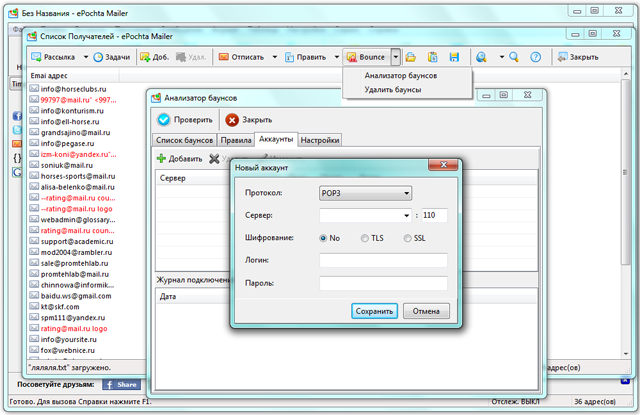The image size is (640, 415).
Task: Click the Twitter icon in the left sidebar
Action: click(x=17, y=130)
